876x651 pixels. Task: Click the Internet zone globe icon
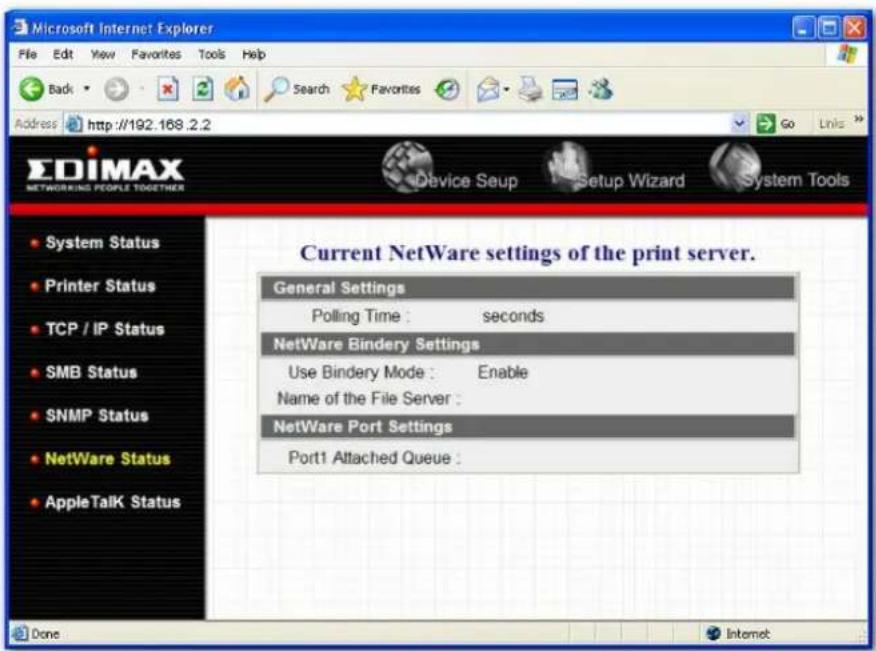[713, 634]
